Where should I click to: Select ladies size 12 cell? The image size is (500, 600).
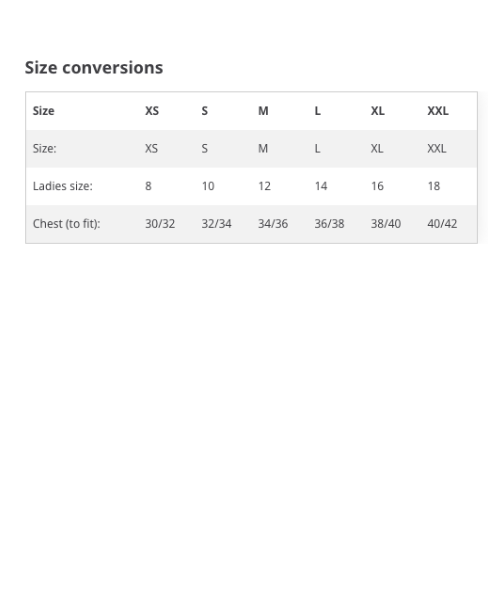coord(264,186)
